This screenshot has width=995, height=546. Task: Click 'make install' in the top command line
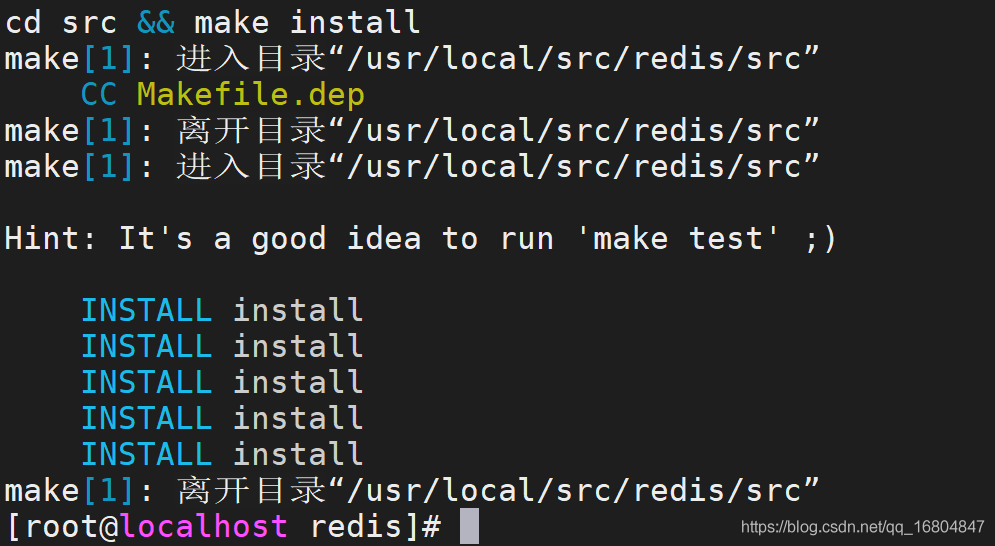pyautogui.click(x=307, y=22)
